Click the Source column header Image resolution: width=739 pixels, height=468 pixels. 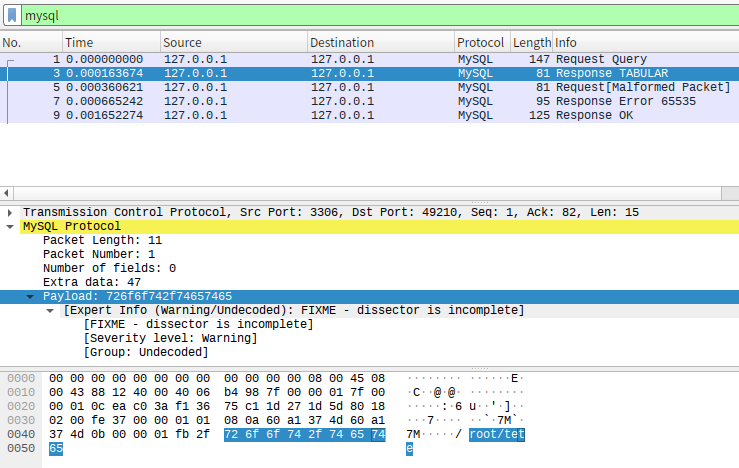[232, 43]
